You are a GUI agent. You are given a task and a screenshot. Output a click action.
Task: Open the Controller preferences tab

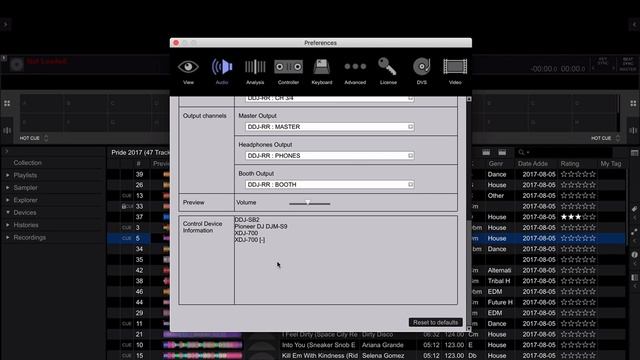288,71
